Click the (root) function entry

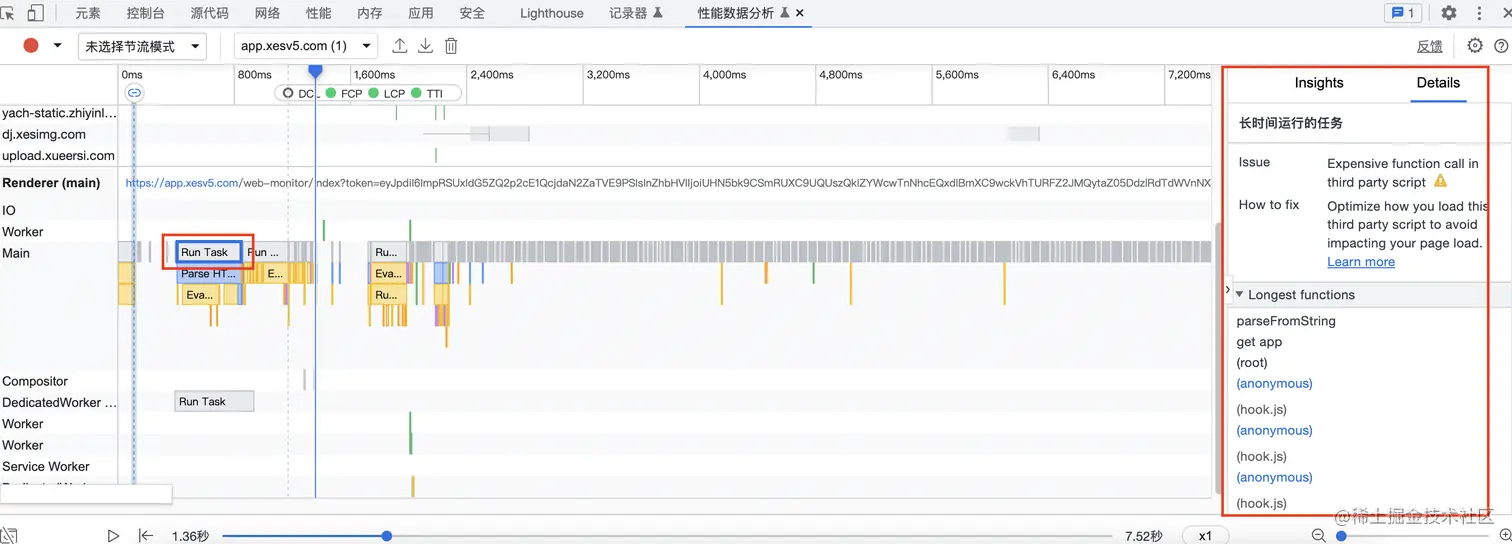coord(1252,363)
